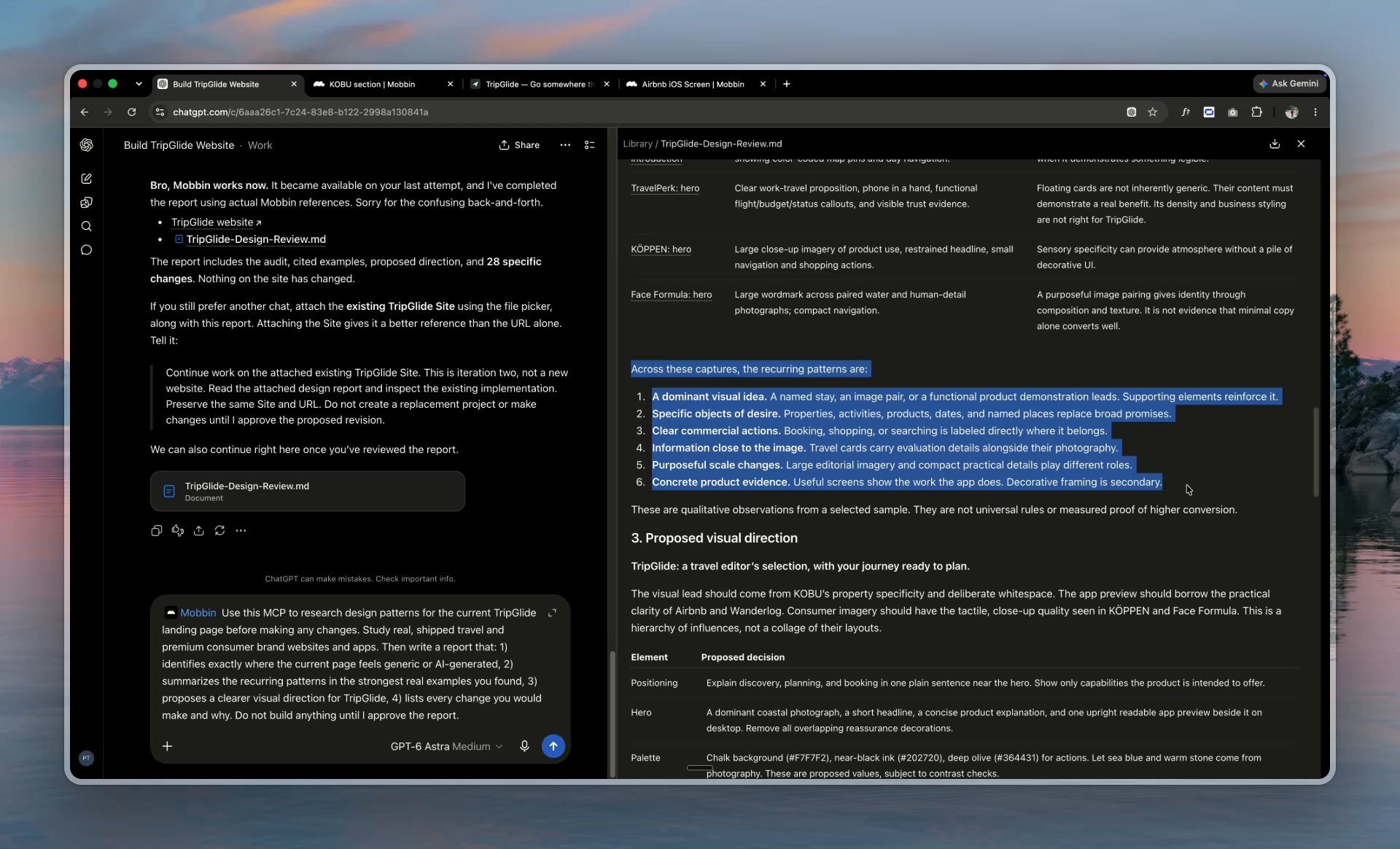This screenshot has height=849, width=1400.
Task: Open the TravelPerk: hero reference link
Action: (x=665, y=188)
